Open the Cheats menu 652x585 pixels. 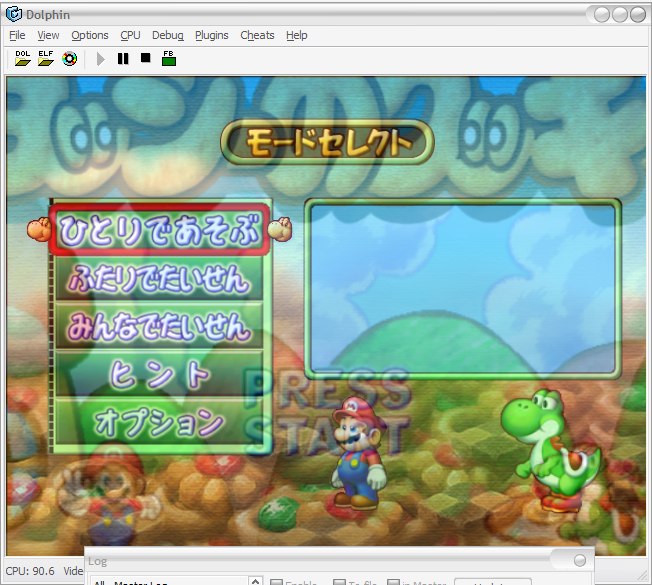(x=257, y=35)
